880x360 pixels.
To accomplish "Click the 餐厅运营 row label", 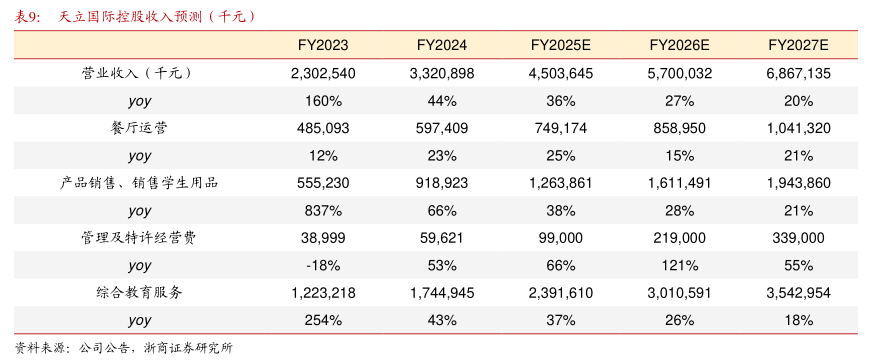I will point(139,128).
